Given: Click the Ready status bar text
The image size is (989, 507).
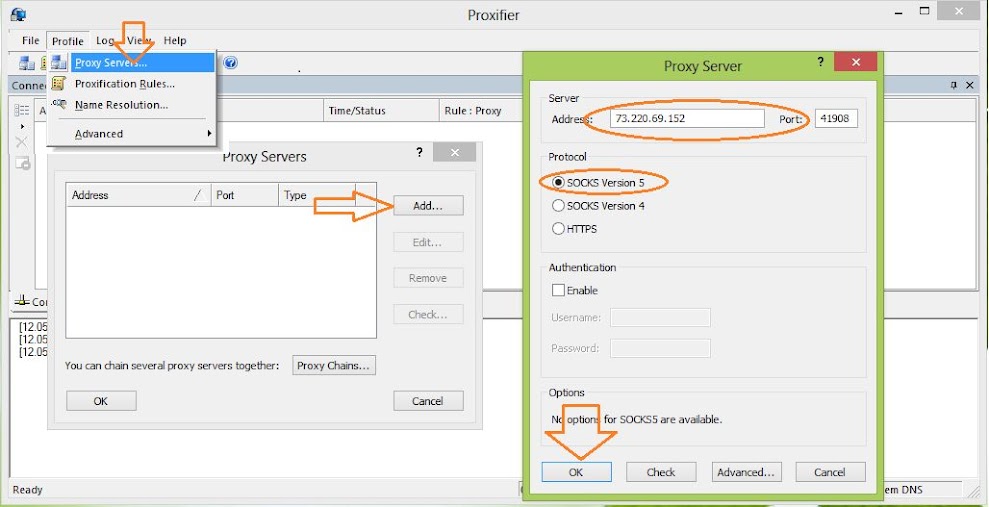Looking at the screenshot, I should tap(27, 489).
